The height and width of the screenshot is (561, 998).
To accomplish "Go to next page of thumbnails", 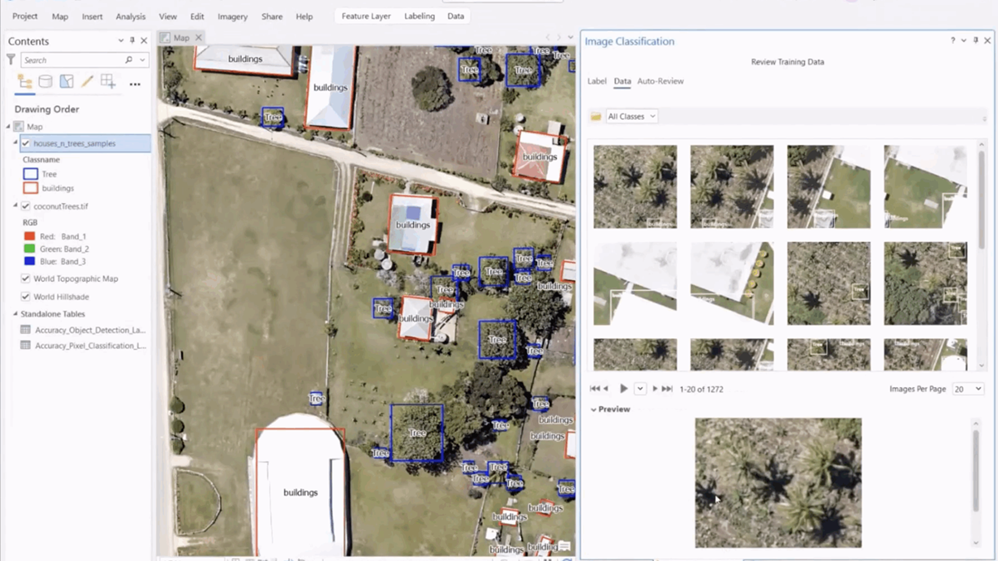I will 655,388.
